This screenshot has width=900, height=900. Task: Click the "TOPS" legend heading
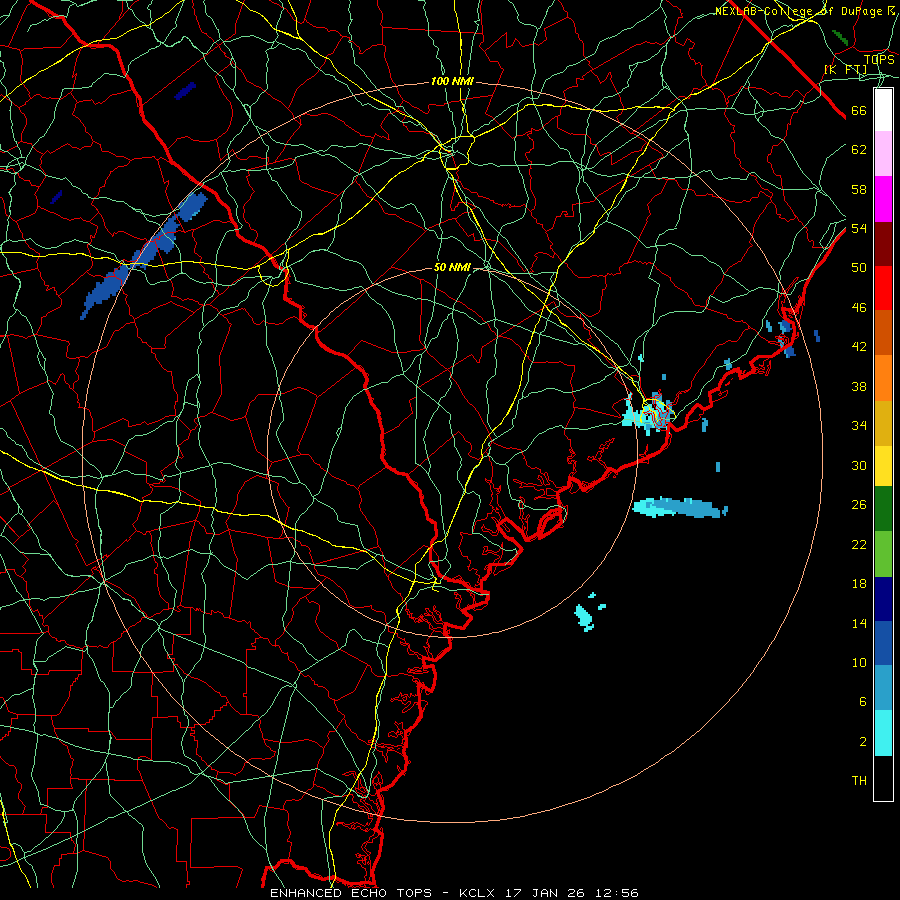tap(879, 59)
